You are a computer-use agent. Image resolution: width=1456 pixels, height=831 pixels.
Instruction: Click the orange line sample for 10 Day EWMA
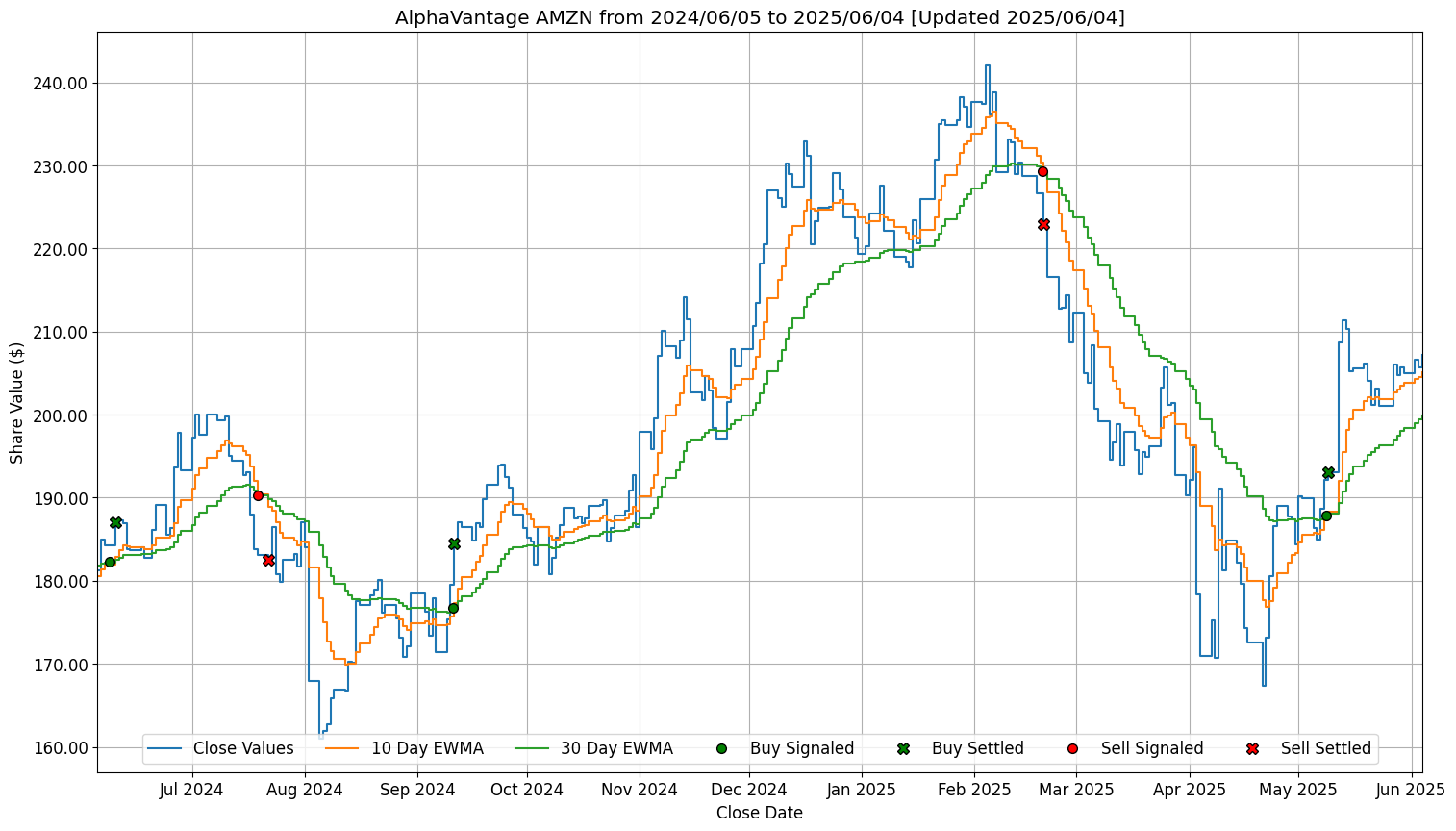click(344, 748)
